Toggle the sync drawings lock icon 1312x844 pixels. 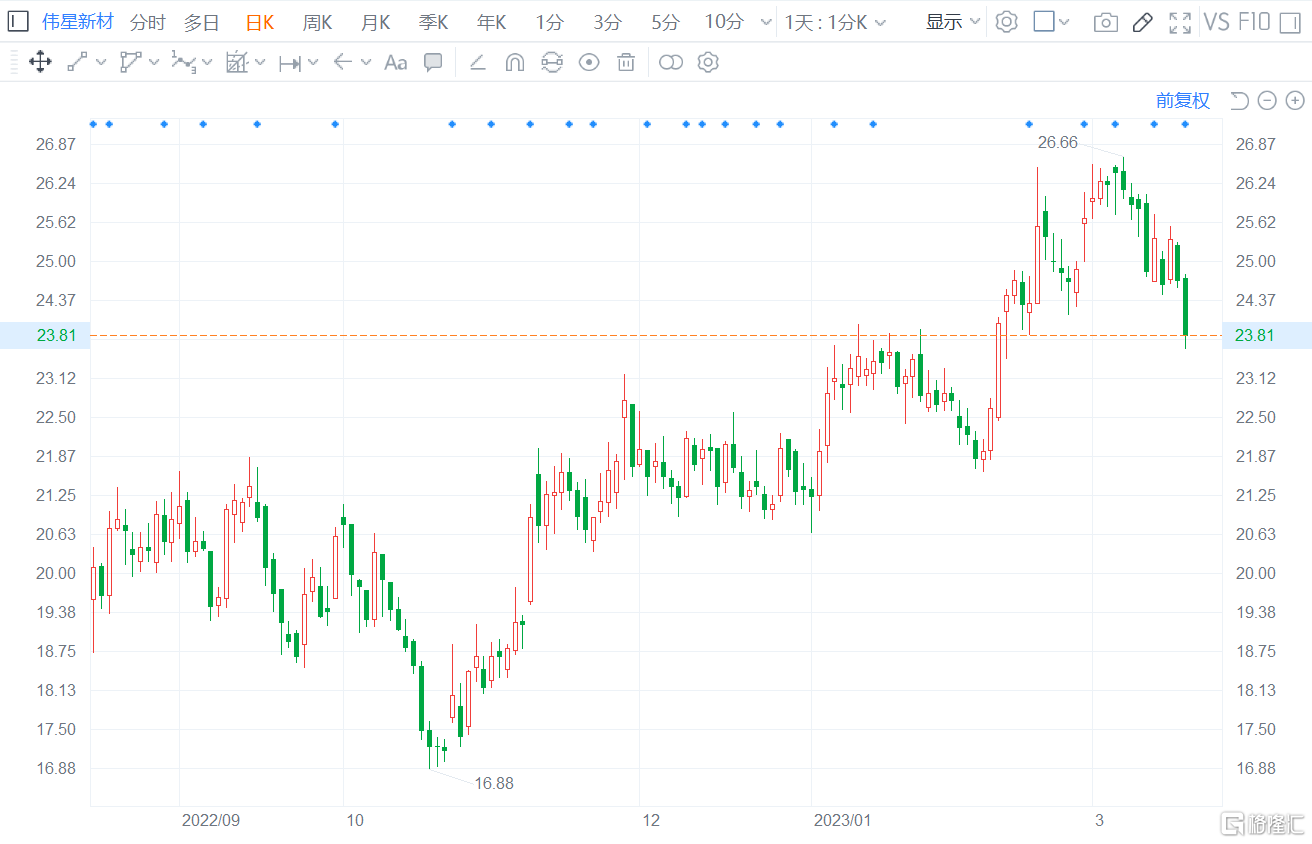click(552, 62)
